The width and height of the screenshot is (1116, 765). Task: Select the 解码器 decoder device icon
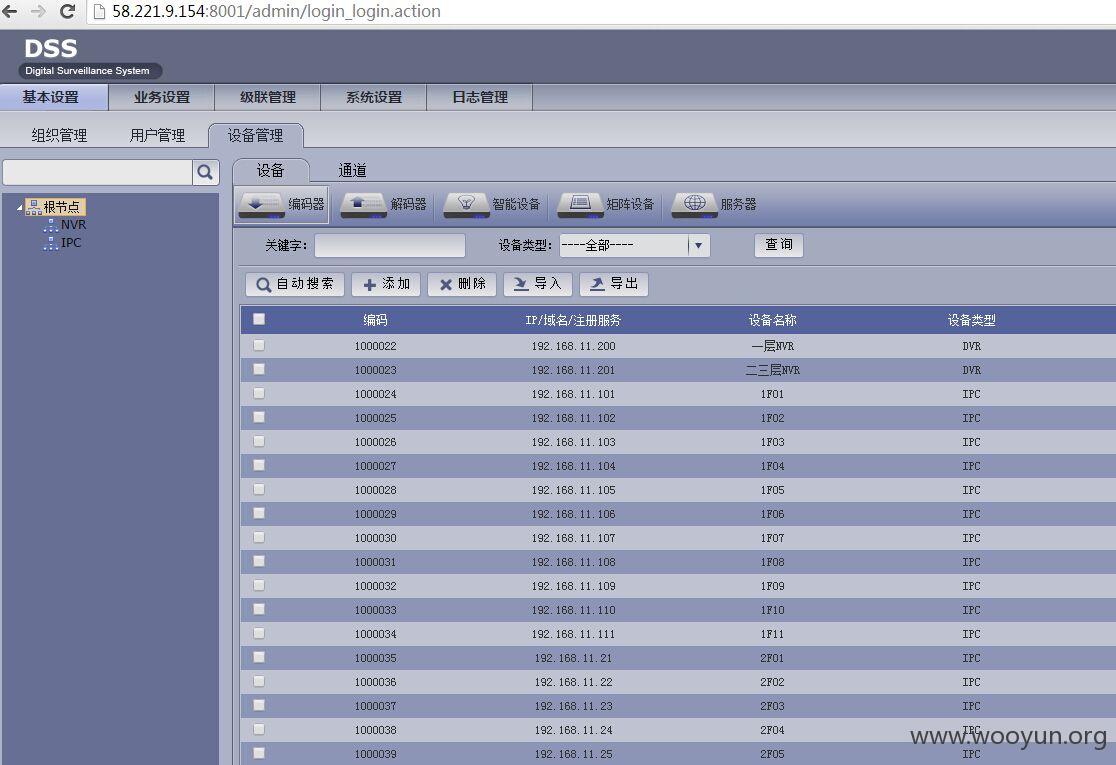click(364, 204)
